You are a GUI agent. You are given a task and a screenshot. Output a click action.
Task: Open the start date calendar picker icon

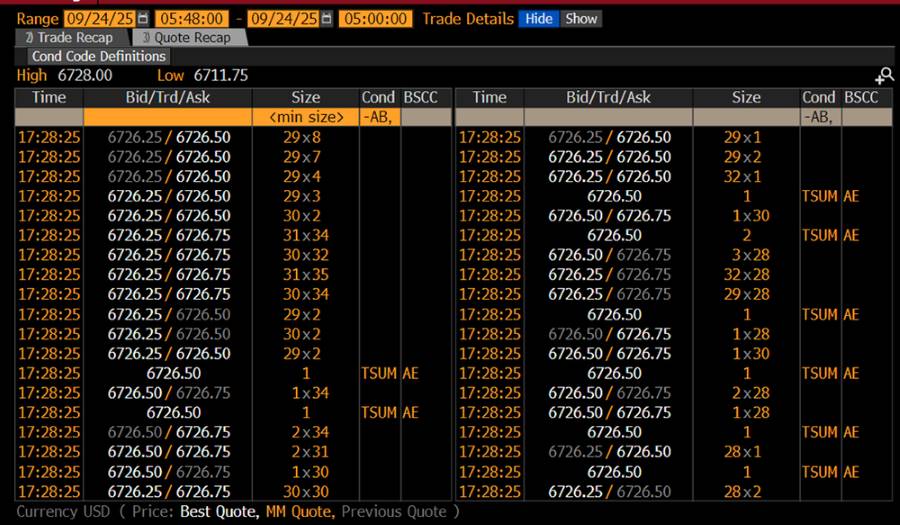pyautogui.click(x=142, y=19)
